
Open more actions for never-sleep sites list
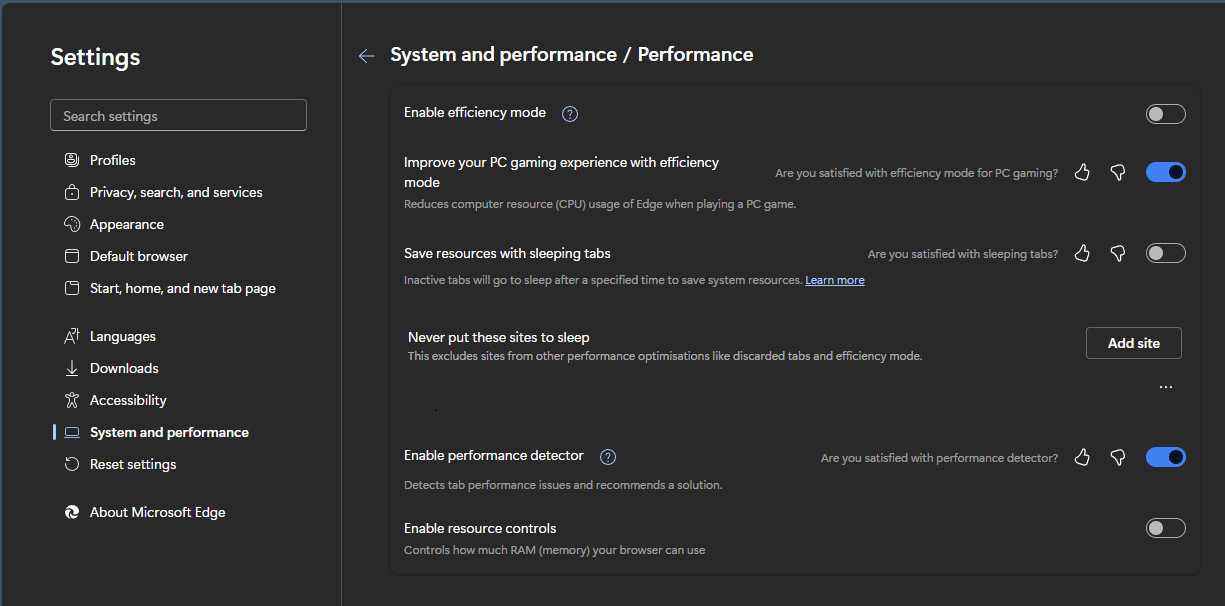point(1165,386)
